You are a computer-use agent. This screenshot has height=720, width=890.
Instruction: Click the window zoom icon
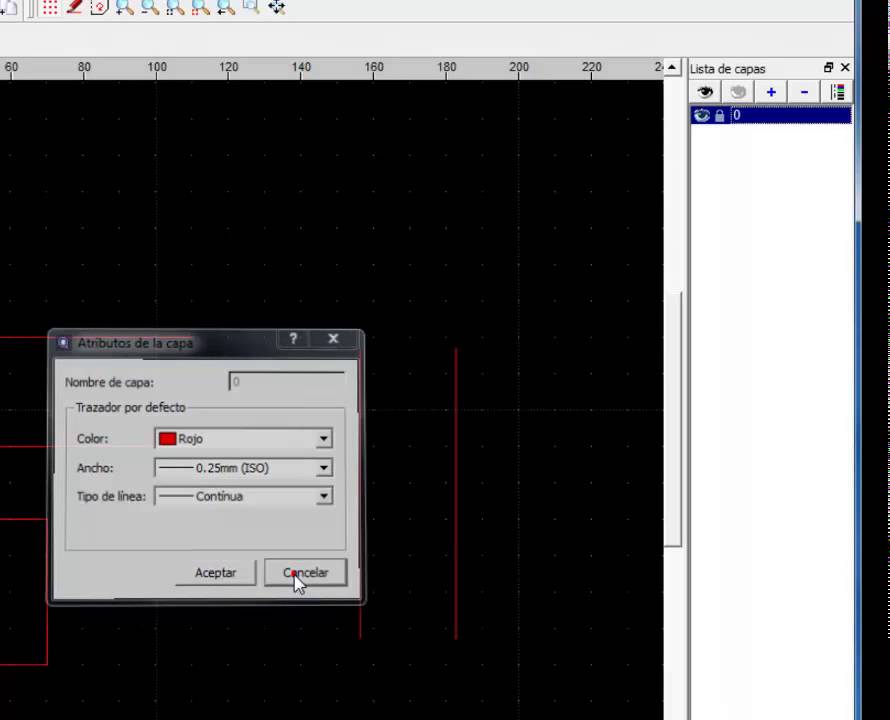pos(251,7)
